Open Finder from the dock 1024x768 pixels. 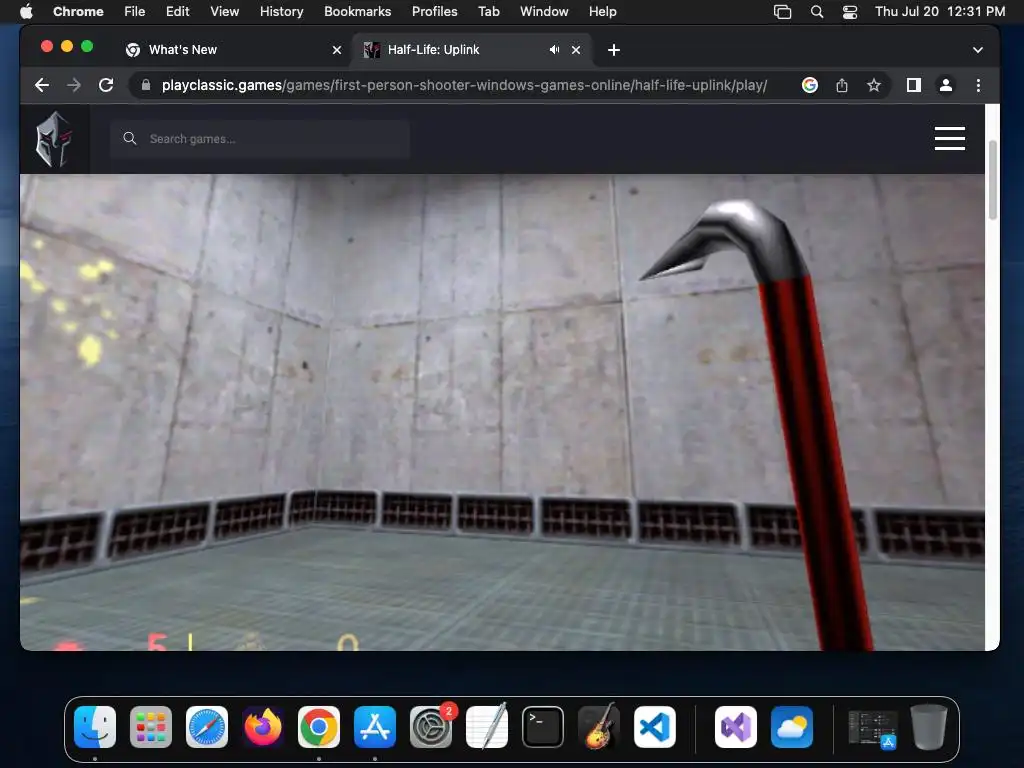coord(95,727)
